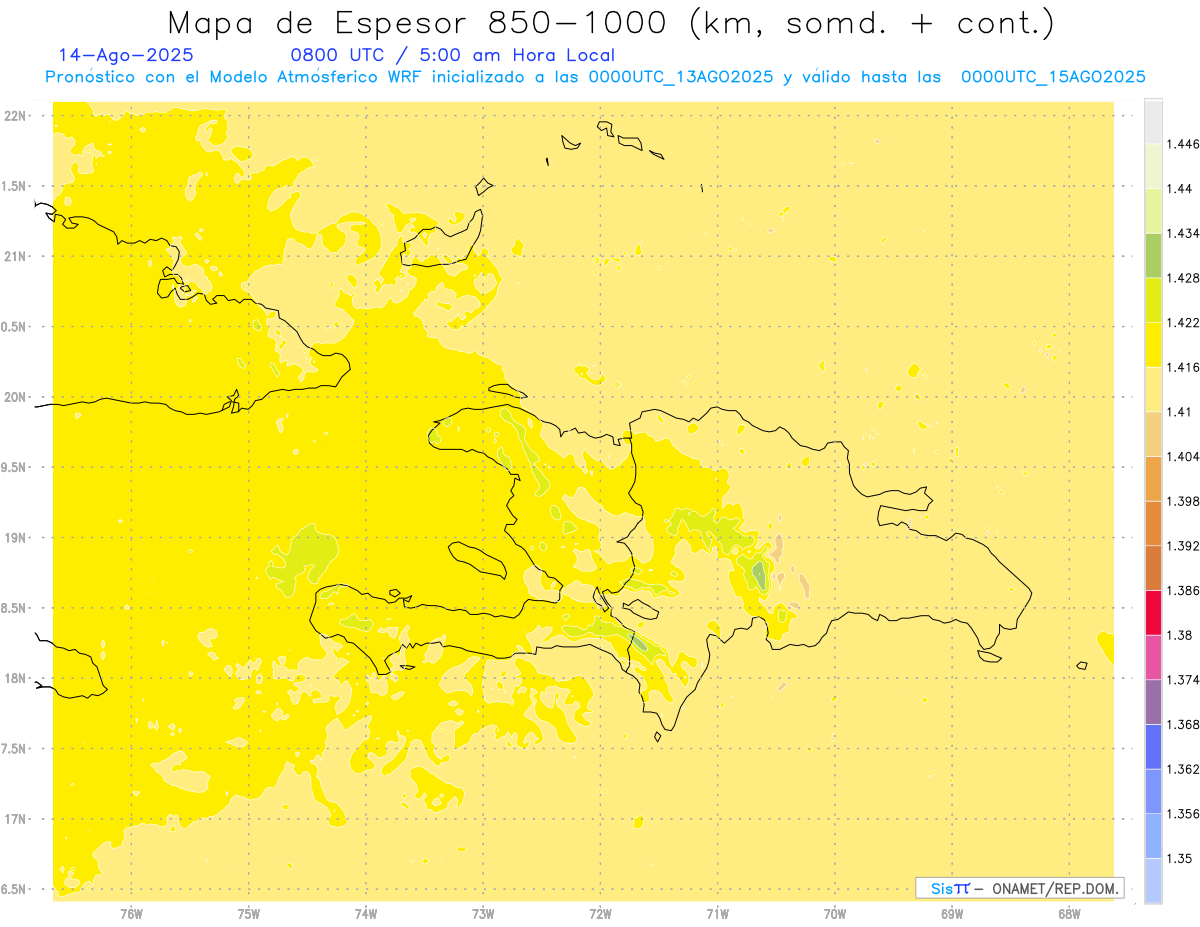Click the WRF forecast description line
1200x927 pixels.
tap(595, 77)
